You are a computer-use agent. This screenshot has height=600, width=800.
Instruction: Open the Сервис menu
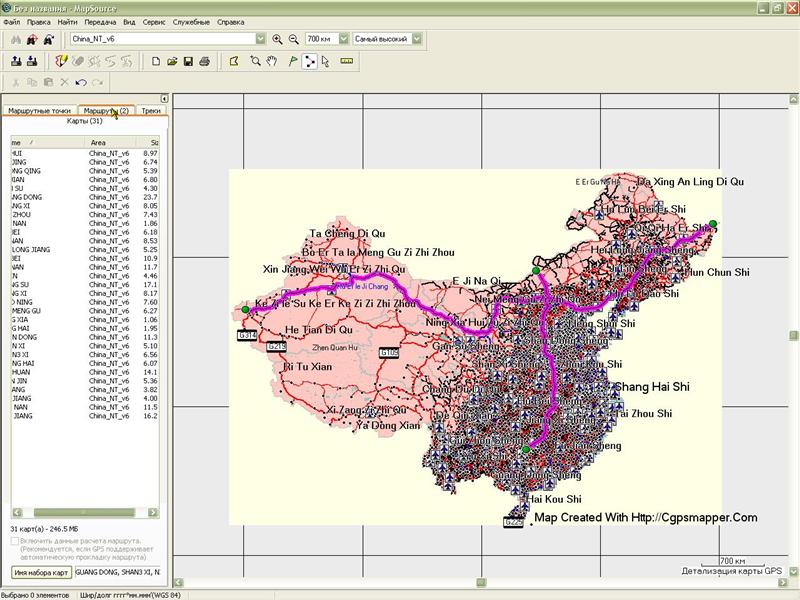pos(155,20)
